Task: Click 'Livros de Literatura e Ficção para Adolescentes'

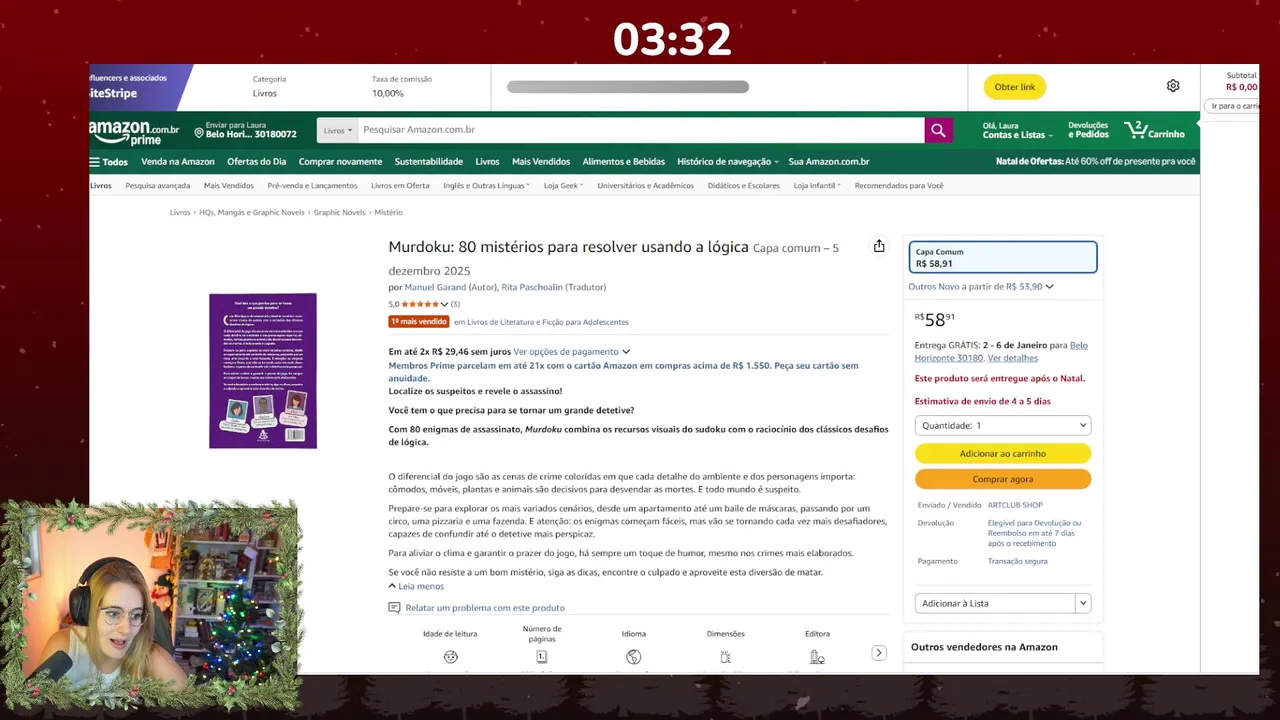Action: point(548,322)
